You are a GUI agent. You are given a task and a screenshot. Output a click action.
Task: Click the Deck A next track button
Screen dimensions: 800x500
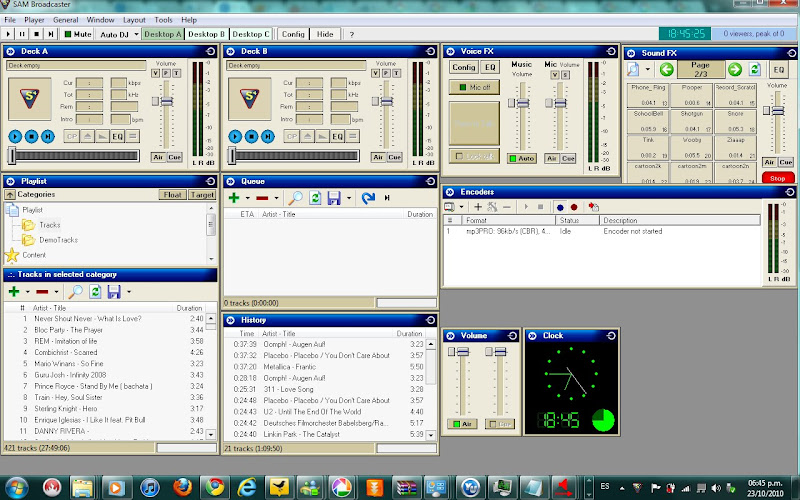click(48, 136)
